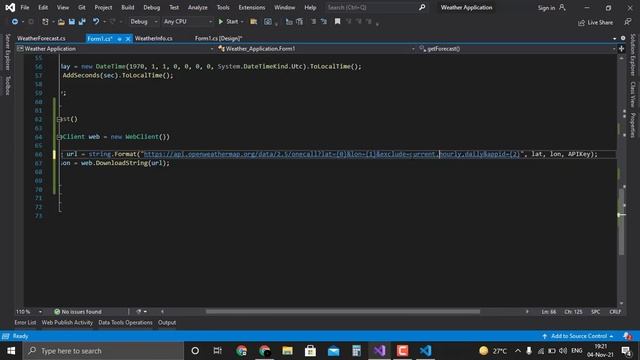Open the Toolbox side tab
Image resolution: width=640 pixels, height=360 pixels.
click(x=7, y=86)
